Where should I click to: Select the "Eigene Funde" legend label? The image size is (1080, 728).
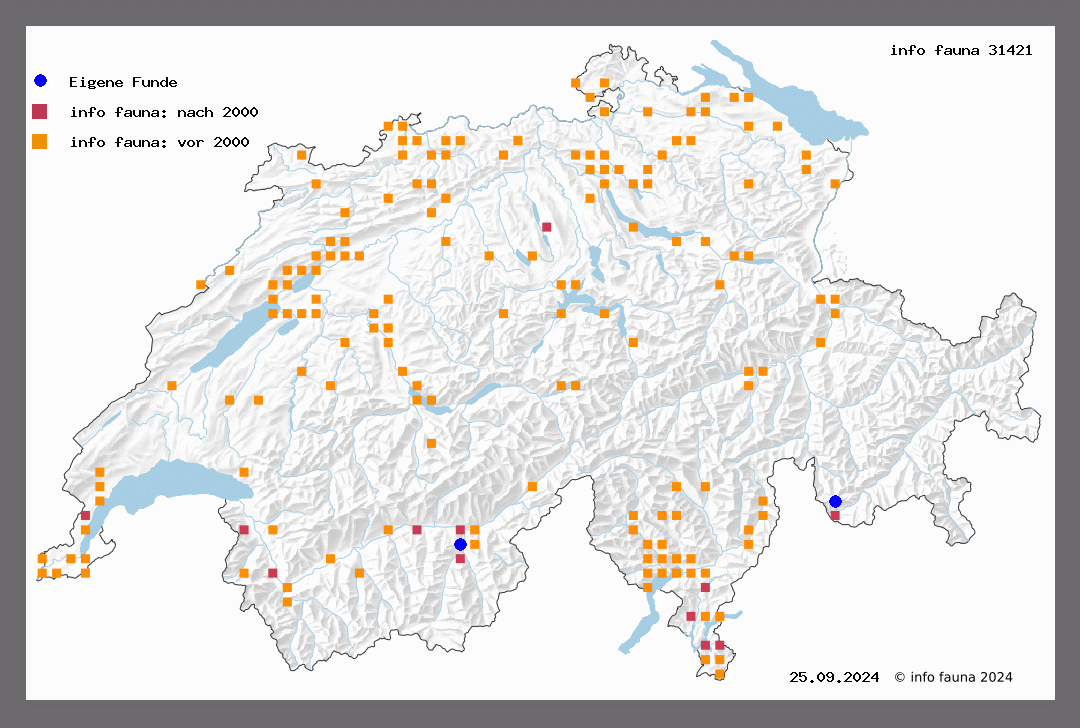click(x=123, y=82)
